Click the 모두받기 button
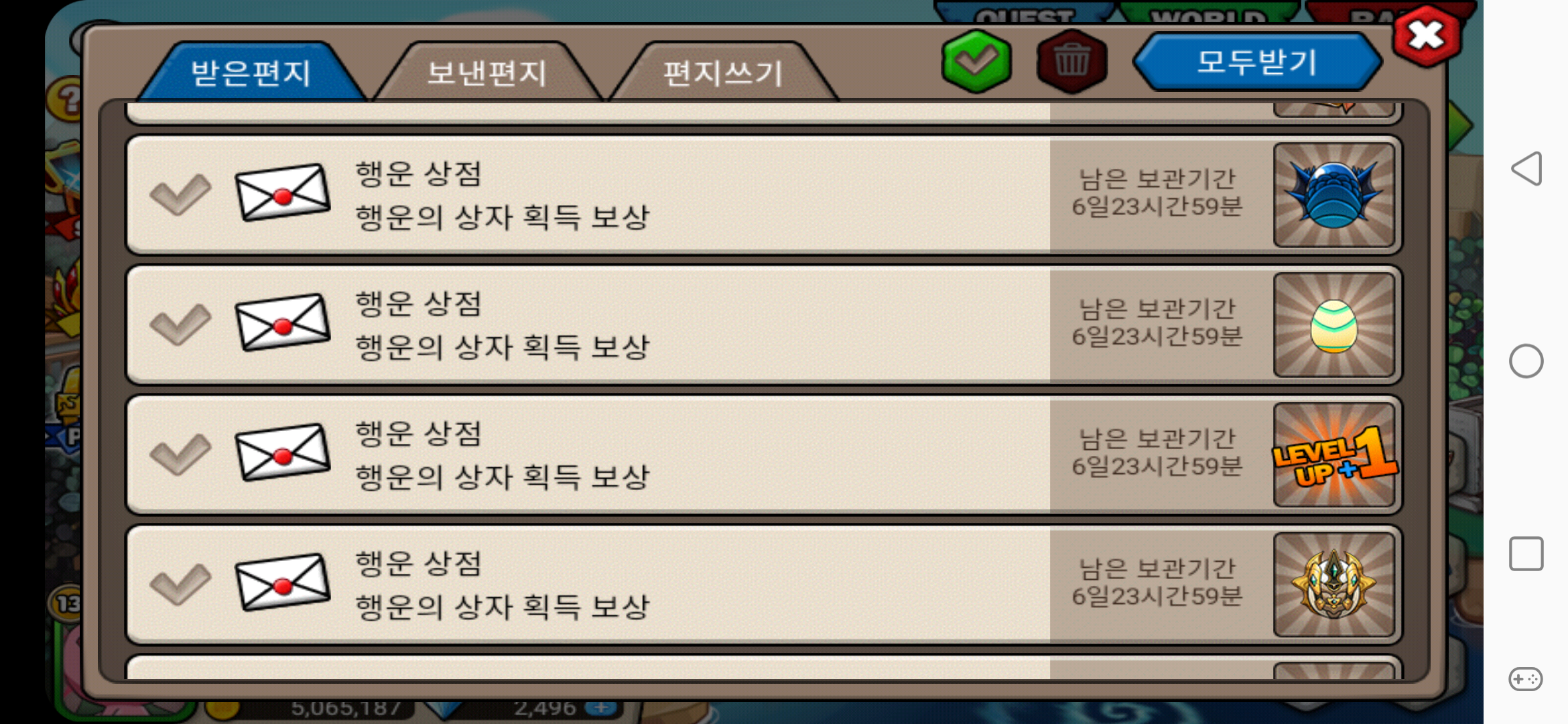The image size is (1568, 724). 1257,62
